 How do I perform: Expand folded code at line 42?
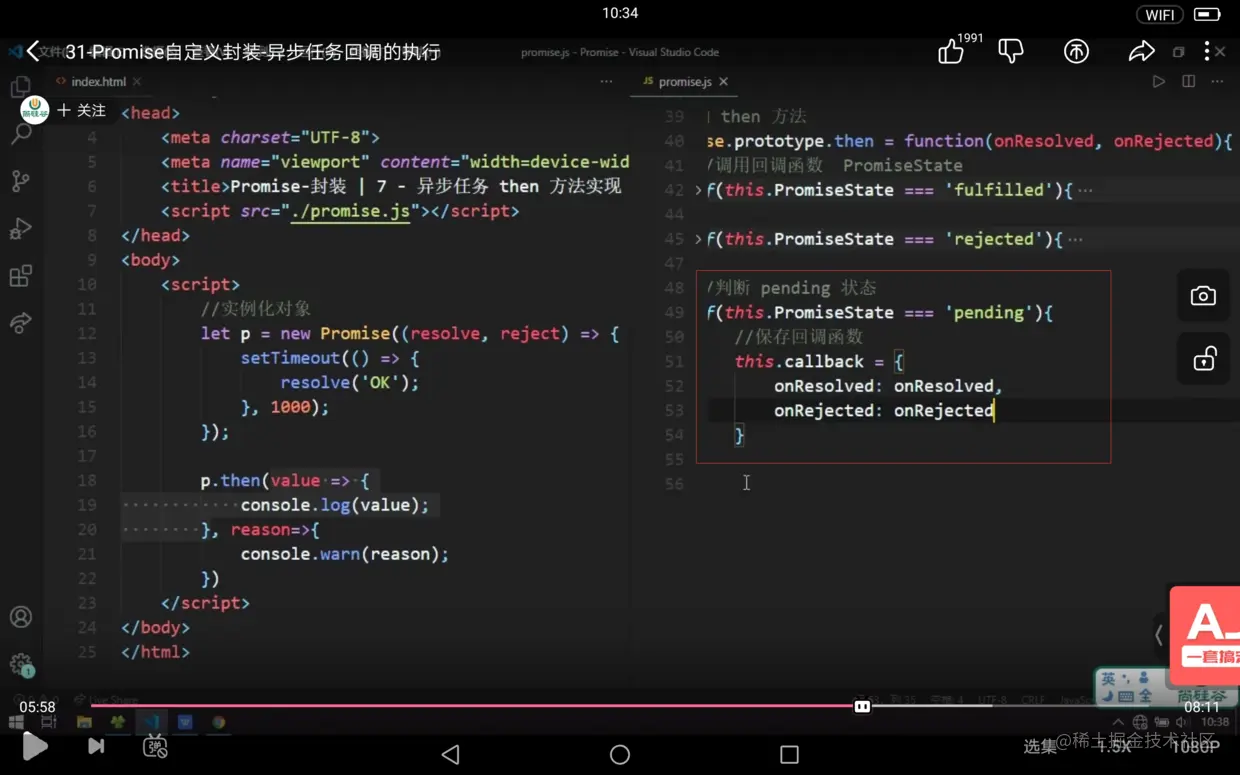click(x=698, y=190)
